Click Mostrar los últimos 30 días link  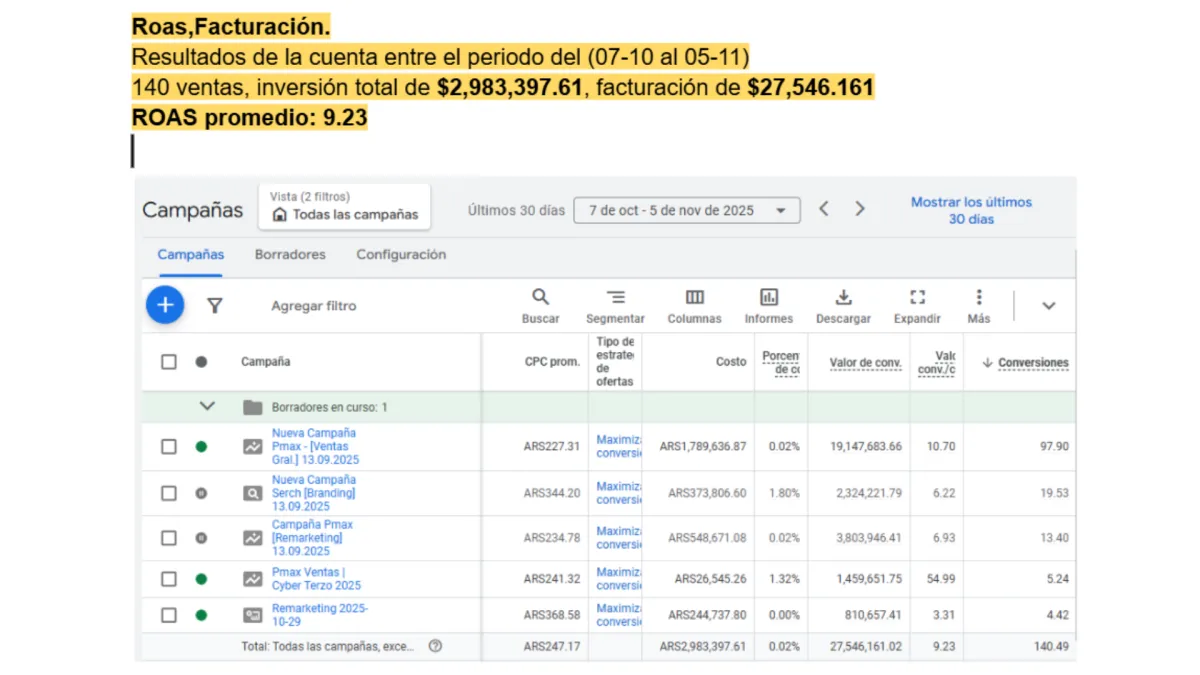(x=970, y=210)
